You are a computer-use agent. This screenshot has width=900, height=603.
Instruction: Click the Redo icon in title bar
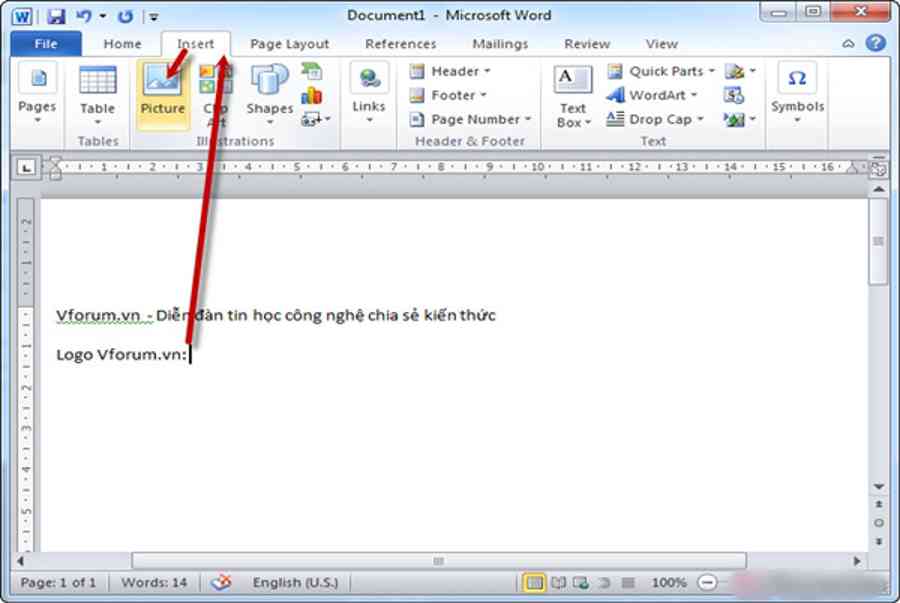coord(125,16)
